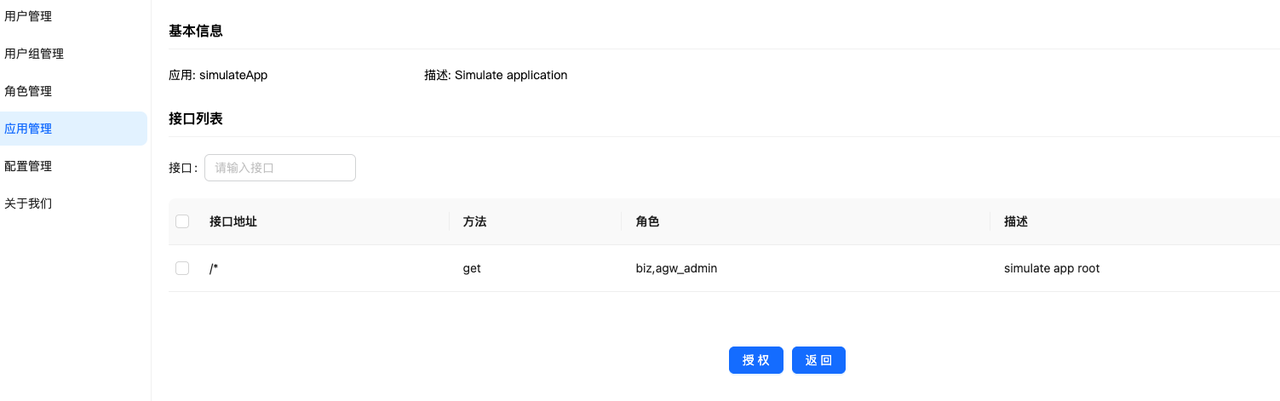
Task: Click the active 应用管理 menu item
Action: click(x=28, y=129)
